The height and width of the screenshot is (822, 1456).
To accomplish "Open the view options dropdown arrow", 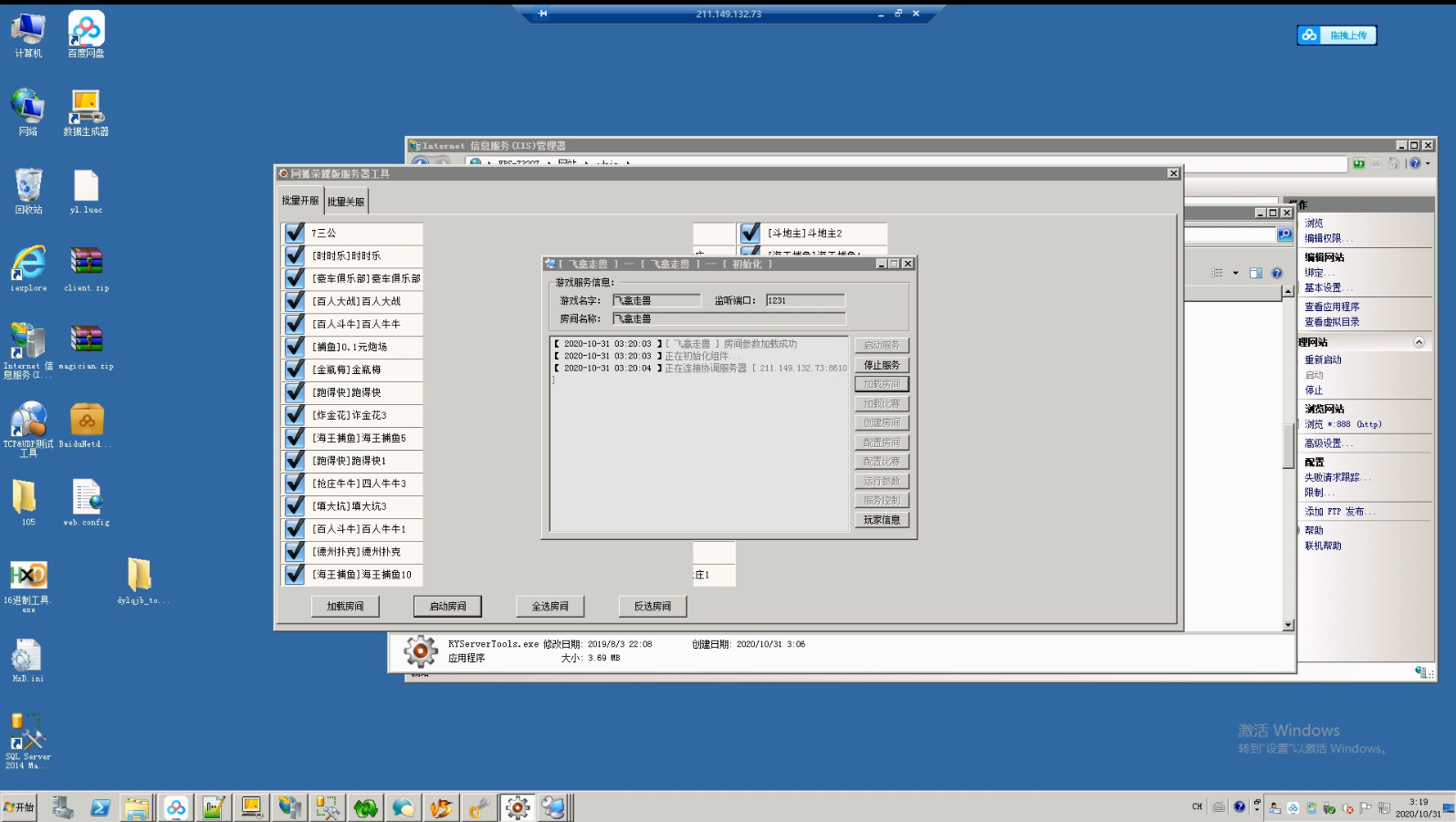I will click(1235, 273).
